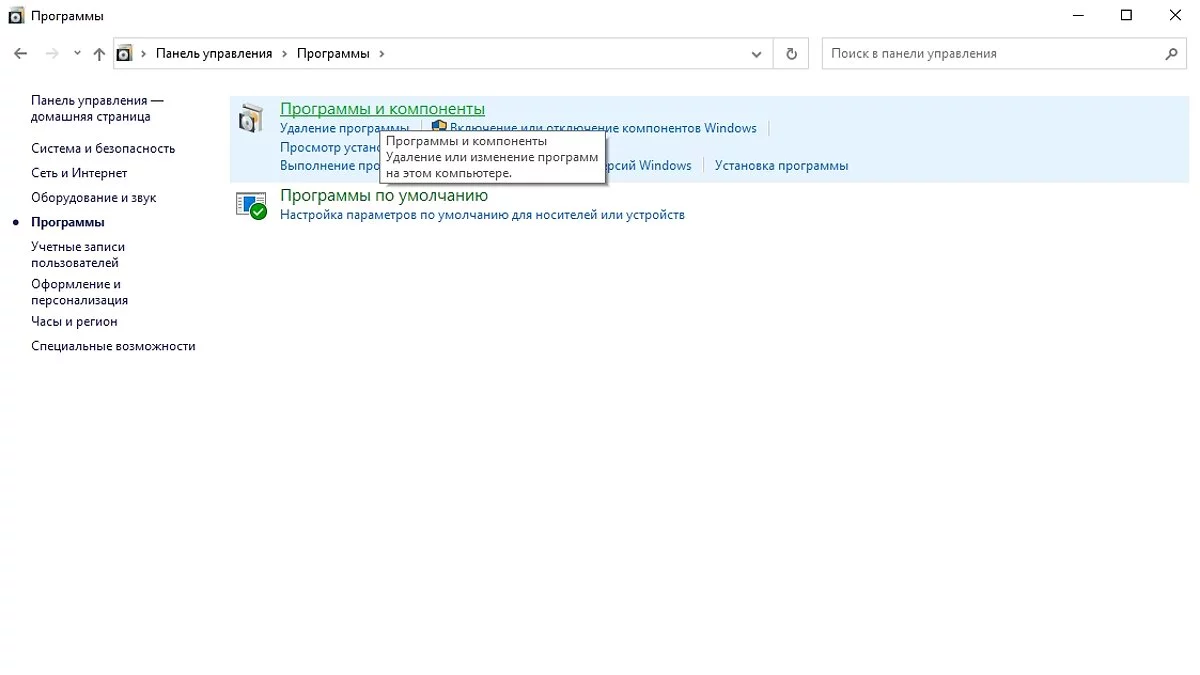Image resolution: width=1200 pixels, height=675 pixels.
Task: Maximize the Программы window
Action: click(x=1126, y=15)
